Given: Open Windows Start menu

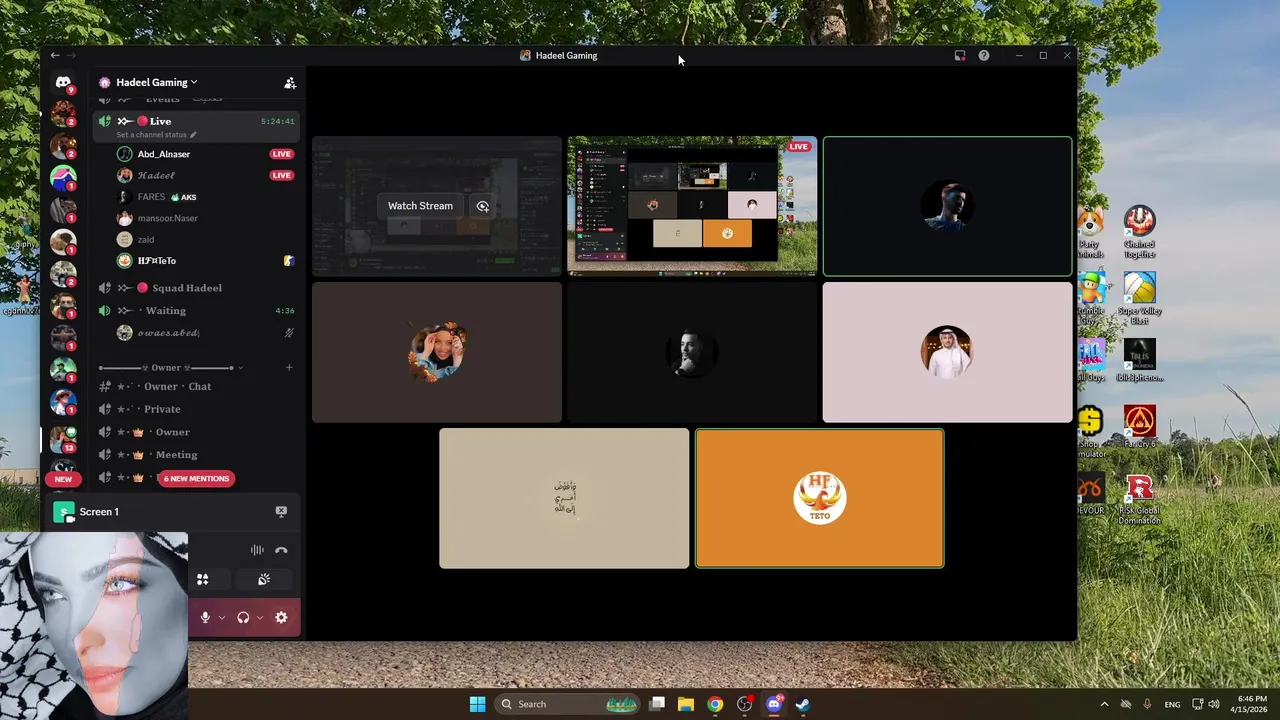Looking at the screenshot, I should pos(477,704).
